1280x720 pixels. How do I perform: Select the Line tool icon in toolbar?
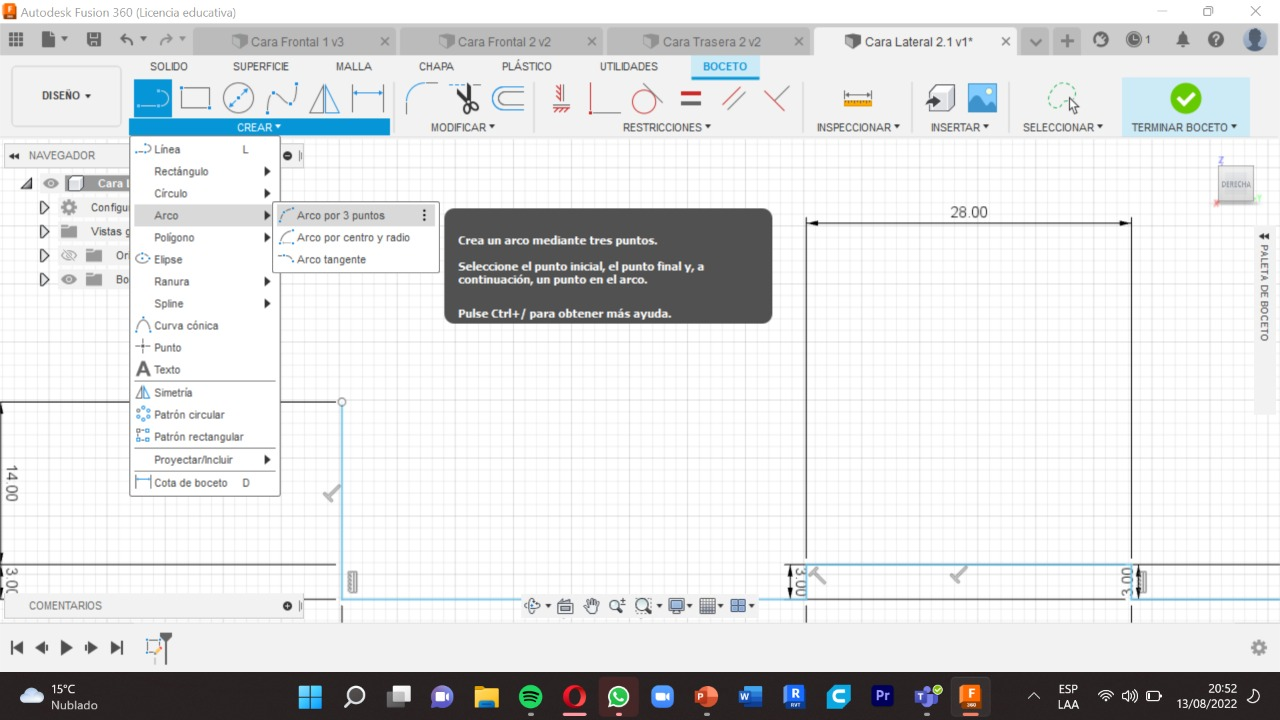coord(152,98)
